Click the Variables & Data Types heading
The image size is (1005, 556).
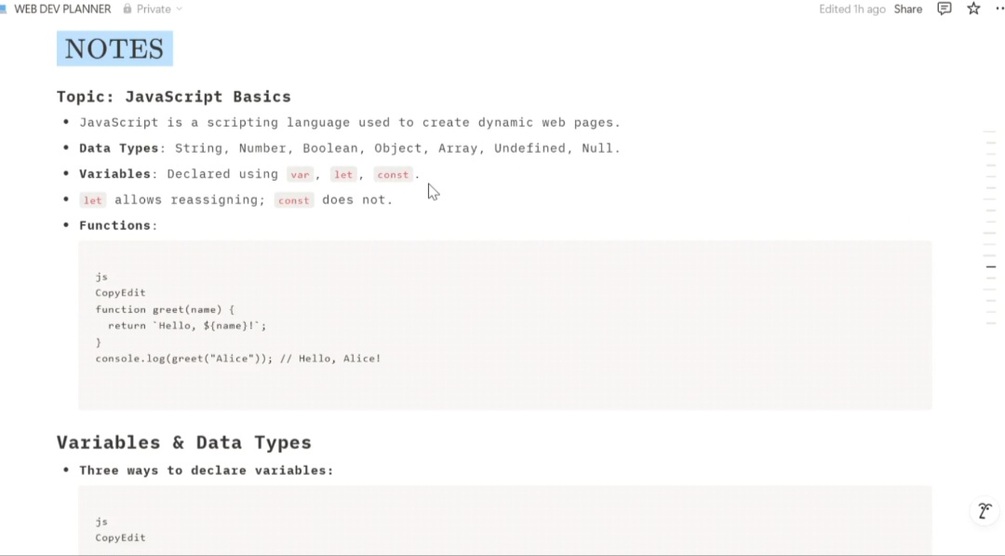[x=184, y=442]
